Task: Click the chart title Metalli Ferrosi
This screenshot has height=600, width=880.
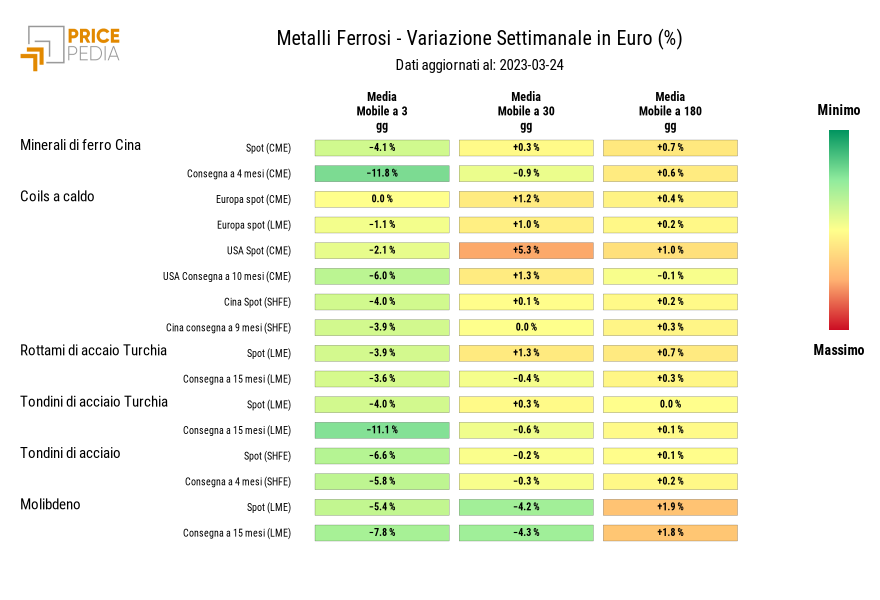Action: tap(479, 39)
